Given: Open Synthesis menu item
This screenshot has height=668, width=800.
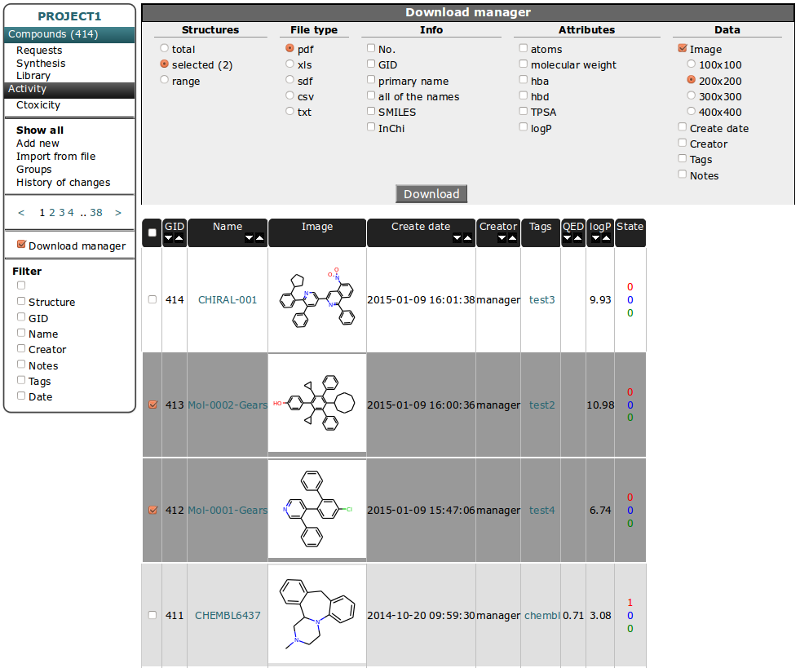Looking at the screenshot, I should pyautogui.click(x=41, y=63).
